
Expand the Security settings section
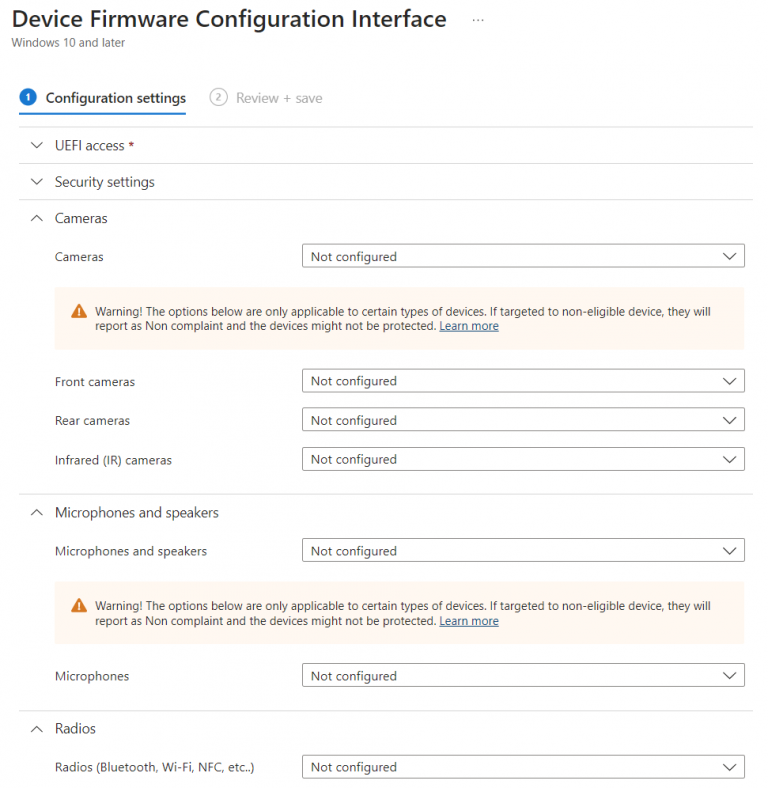click(37, 182)
